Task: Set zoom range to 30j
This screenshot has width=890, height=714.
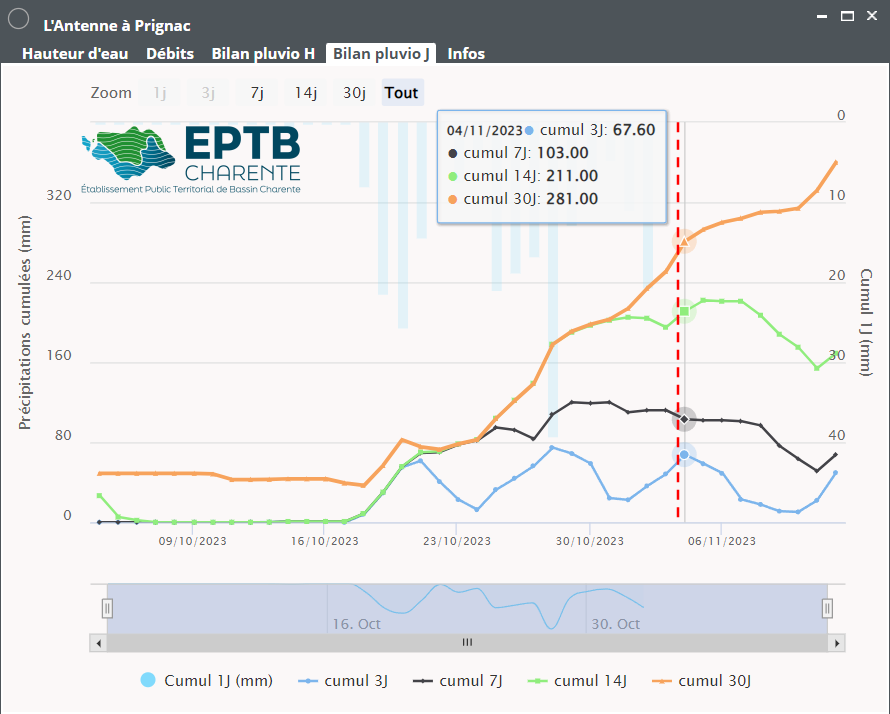Action: 354,93
